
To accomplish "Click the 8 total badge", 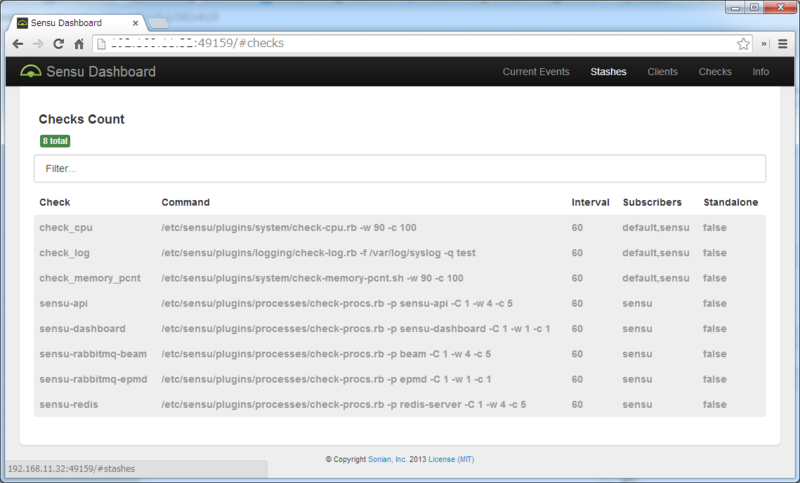I will click(55, 141).
